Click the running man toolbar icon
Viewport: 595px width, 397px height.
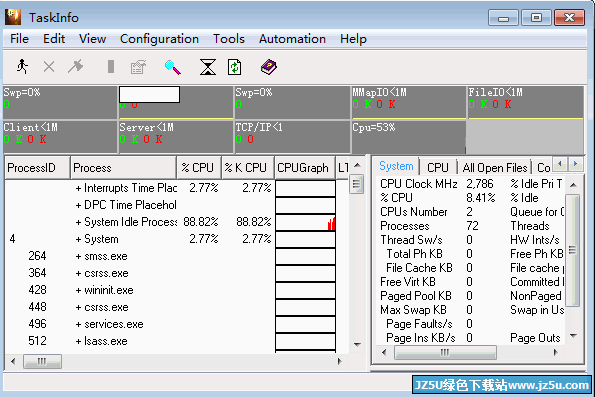[x=22, y=67]
